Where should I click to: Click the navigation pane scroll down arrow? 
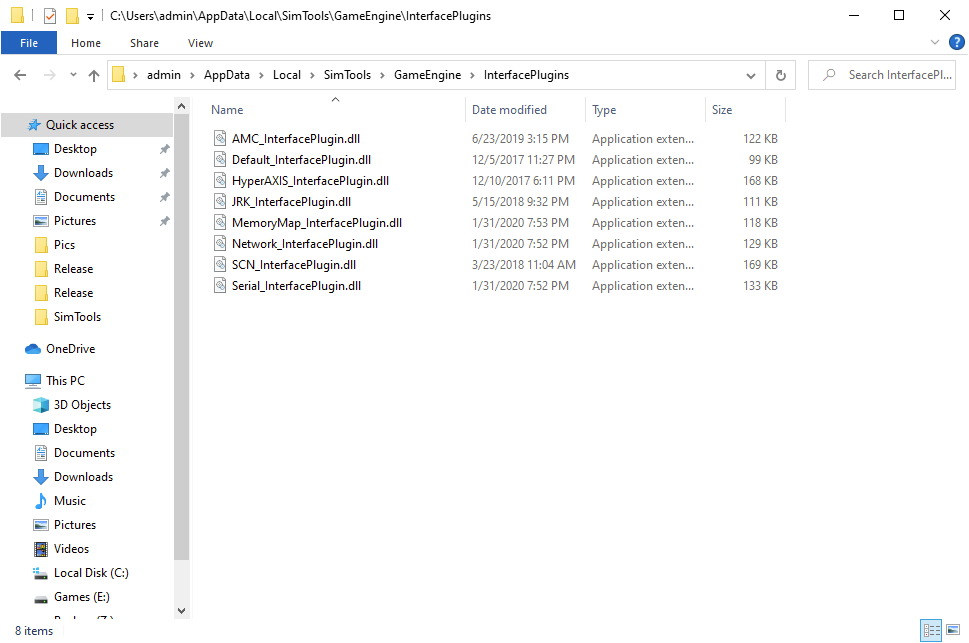tap(182, 611)
